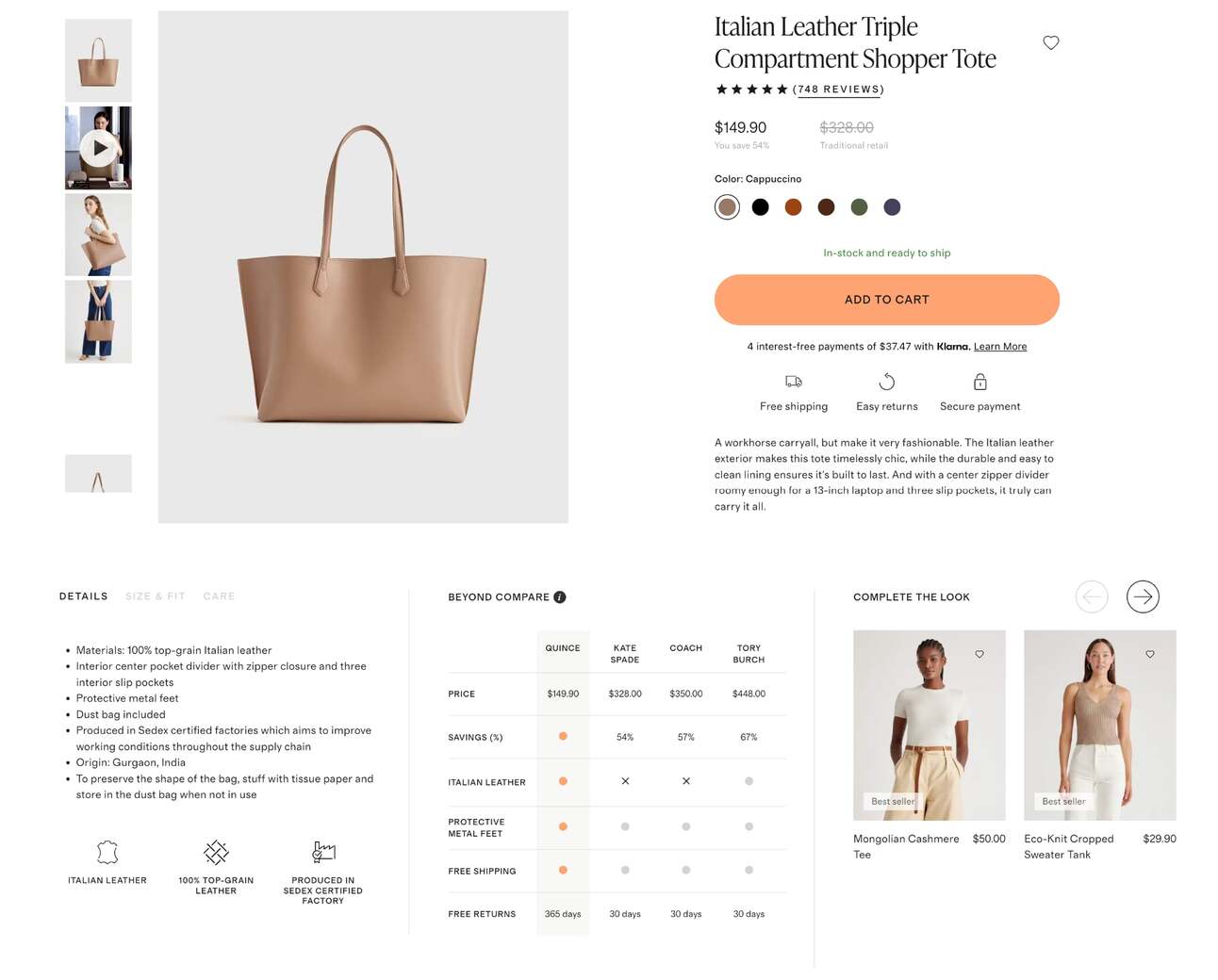Favorite the Mongolian Cashmere Tee heart

tap(979, 654)
